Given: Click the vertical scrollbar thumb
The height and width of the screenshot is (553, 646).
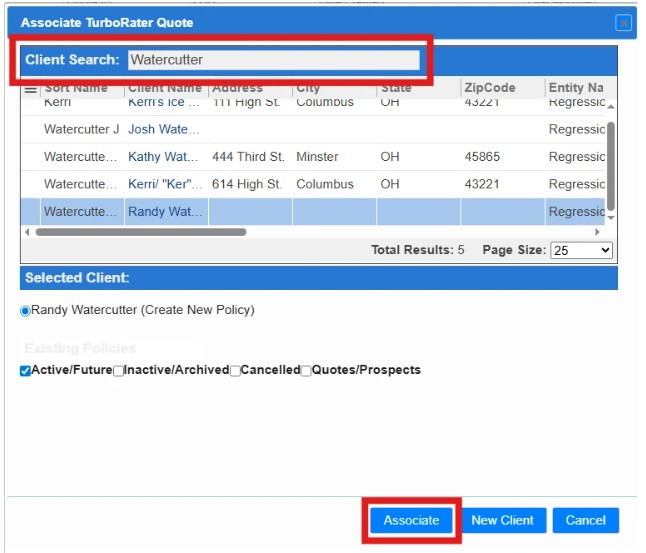Looking at the screenshot, I should coord(611,166).
